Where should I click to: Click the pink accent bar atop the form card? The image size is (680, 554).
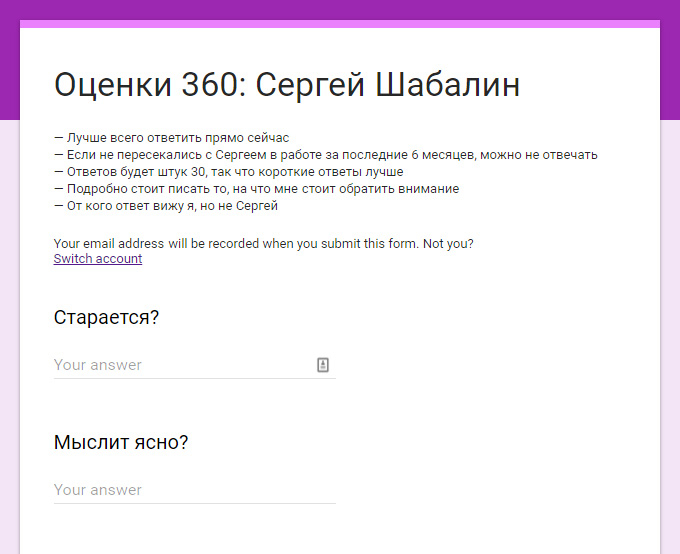coord(340,24)
